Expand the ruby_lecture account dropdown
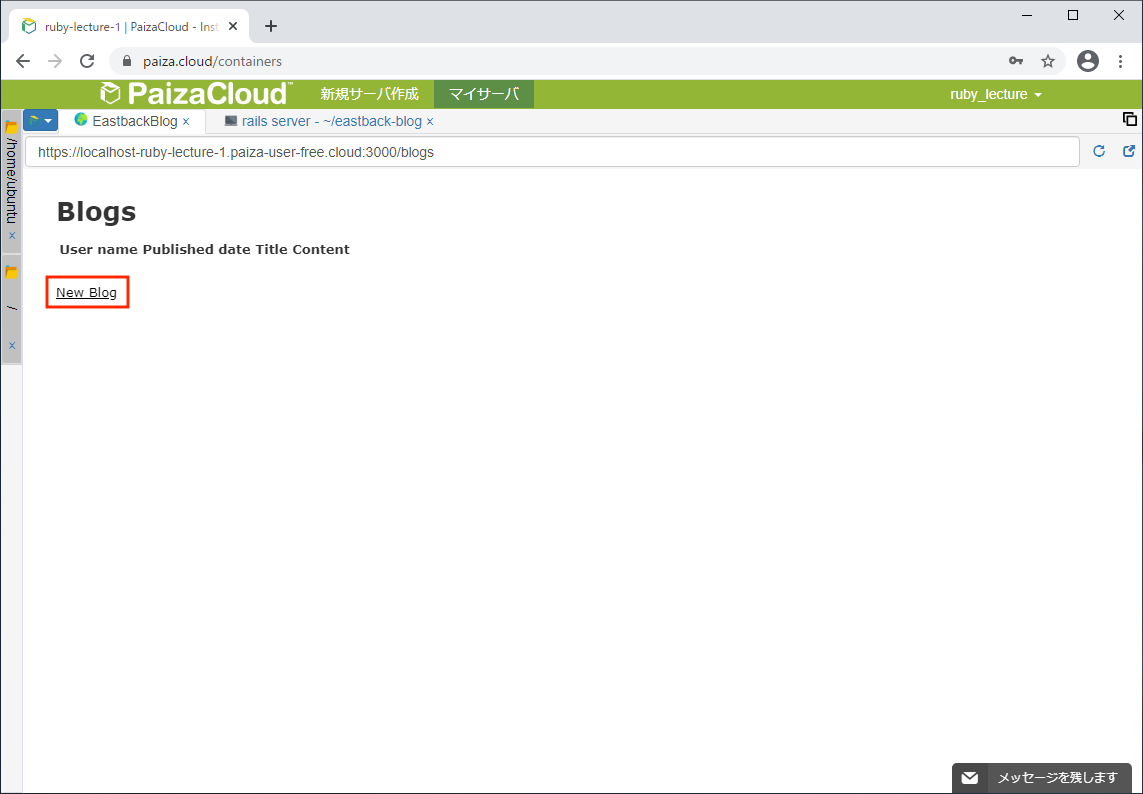 coord(996,95)
